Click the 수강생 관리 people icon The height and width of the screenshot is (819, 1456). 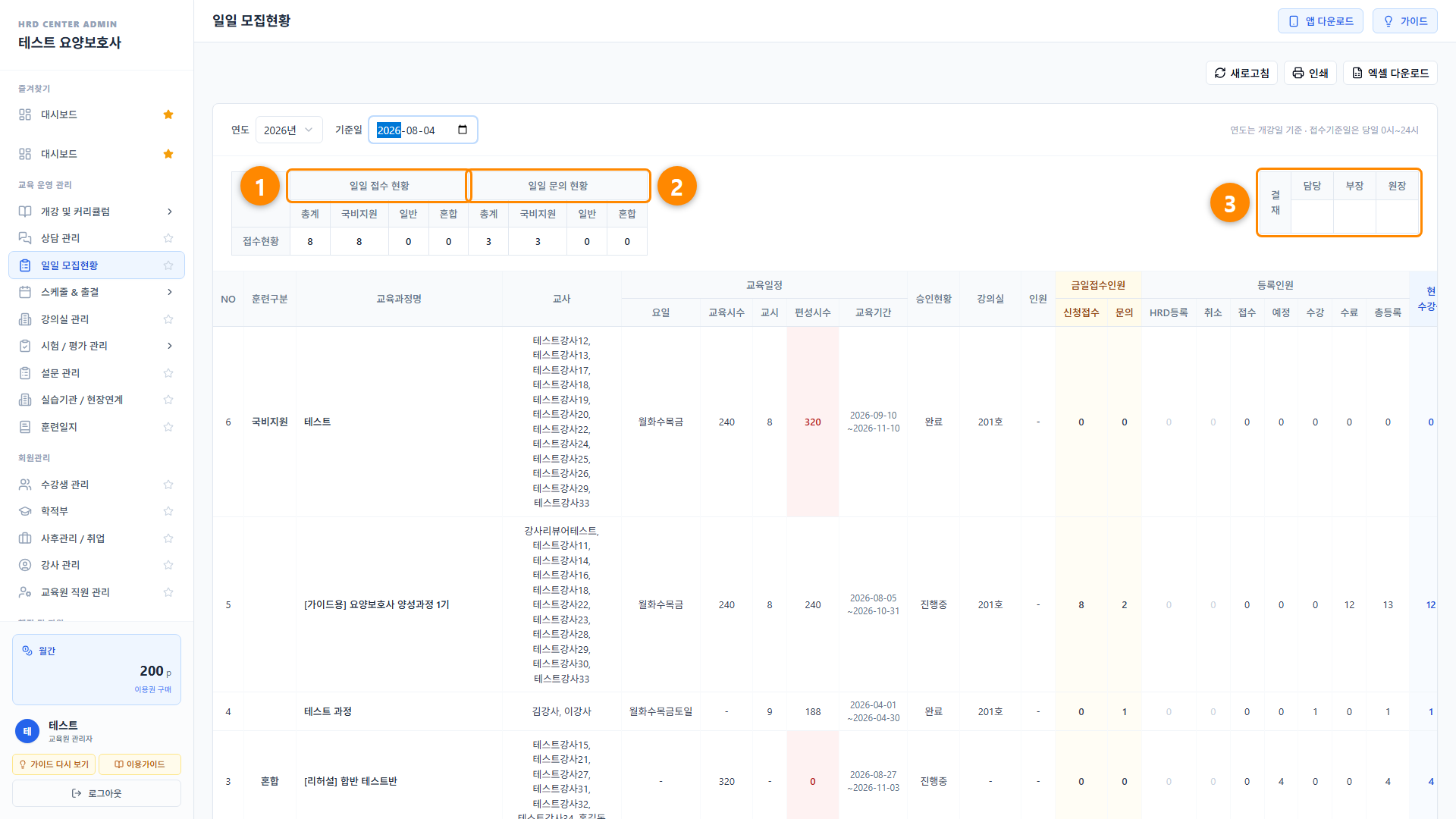pos(25,485)
